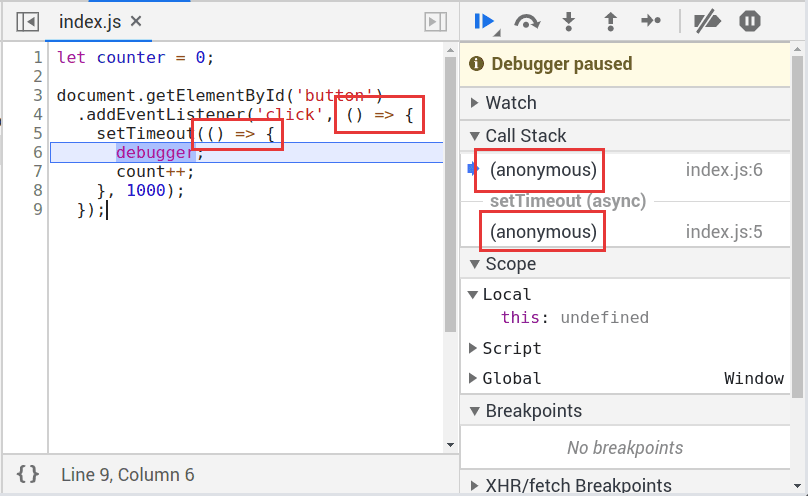The image size is (808, 496).
Task: Click the Step button arrow
Action: (650, 21)
